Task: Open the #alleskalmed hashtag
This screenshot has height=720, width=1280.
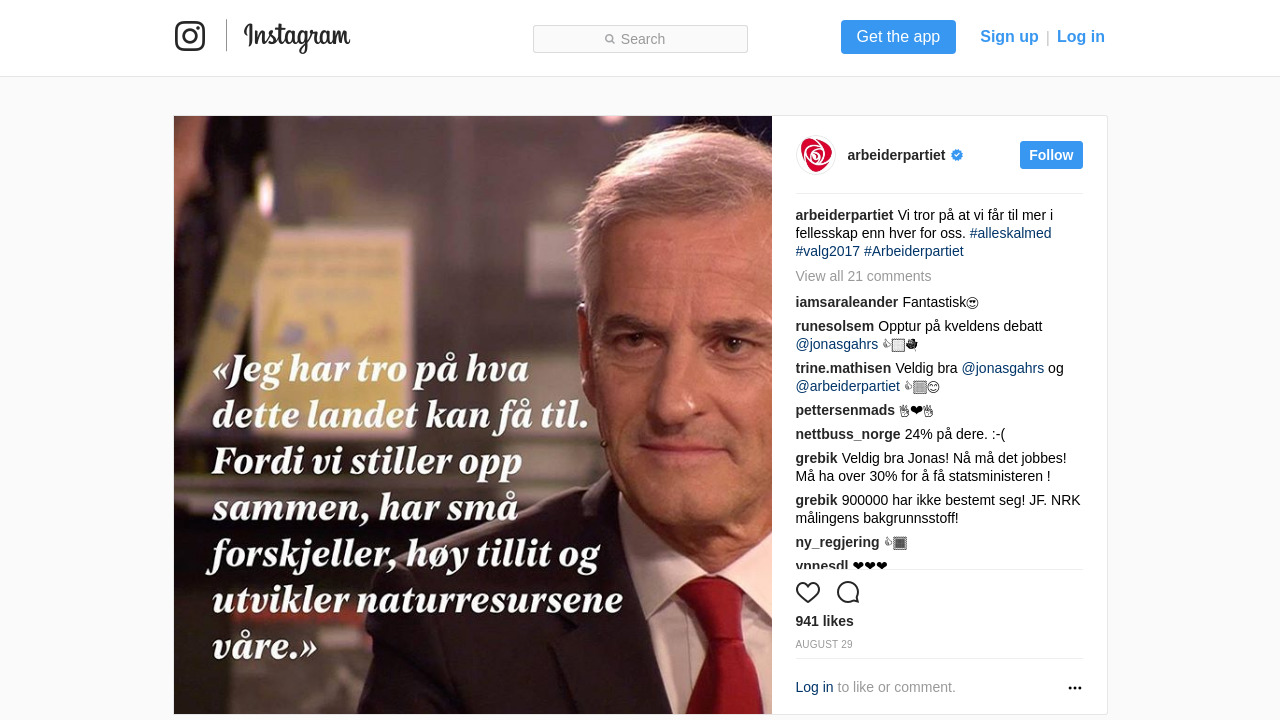Action: pyautogui.click(x=1010, y=233)
